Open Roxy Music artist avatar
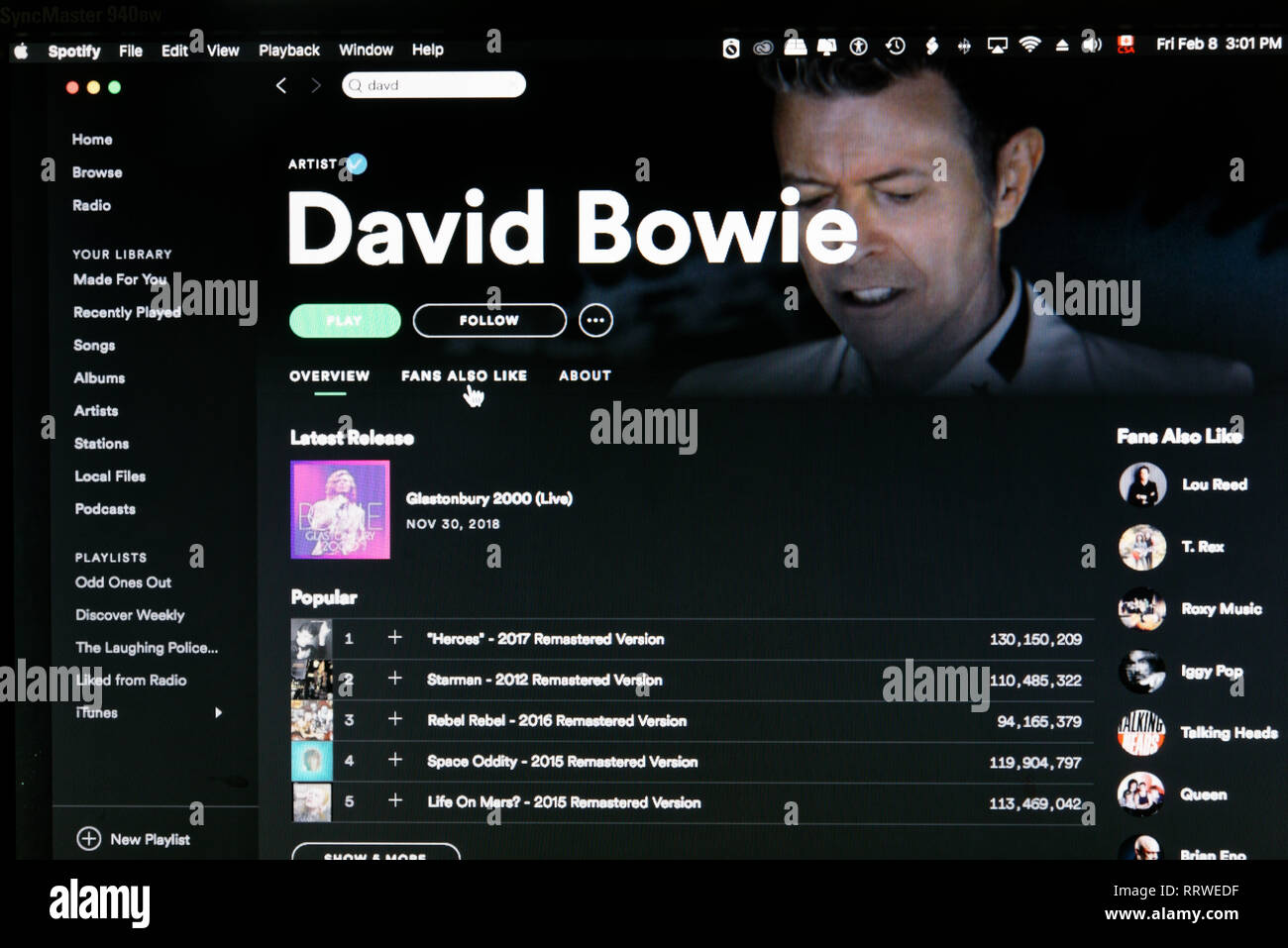 1142,609
